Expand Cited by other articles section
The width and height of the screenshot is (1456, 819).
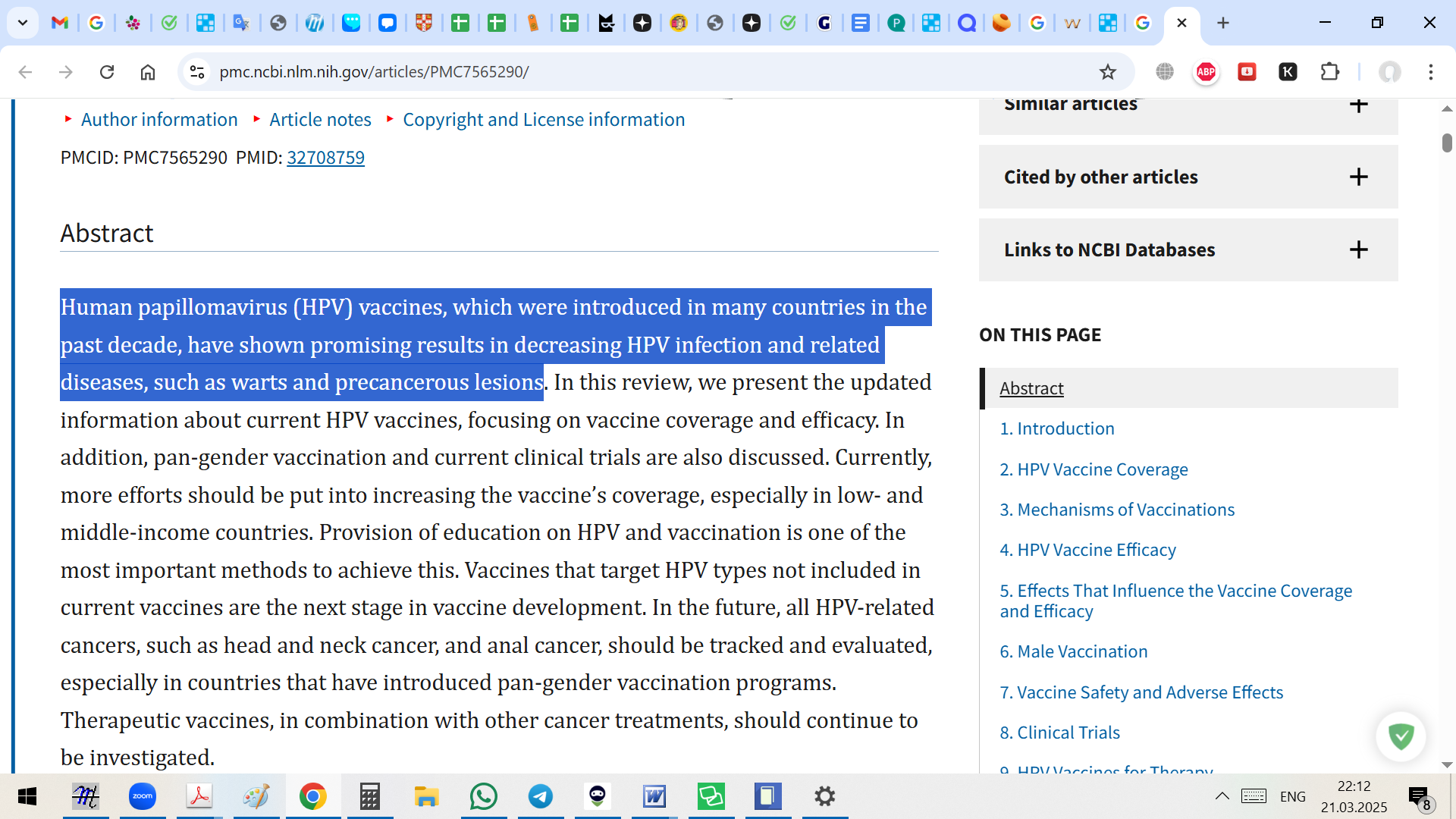coord(1358,177)
